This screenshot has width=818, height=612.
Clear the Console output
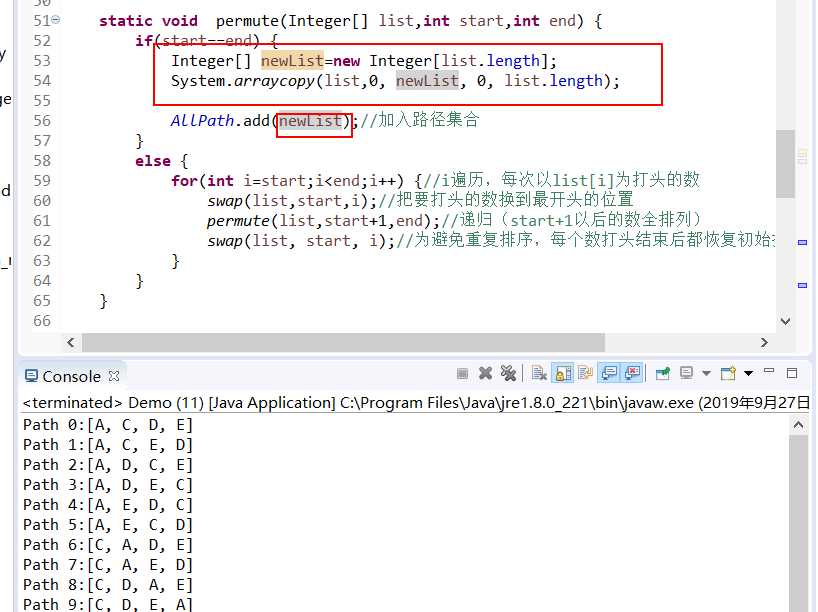(539, 374)
